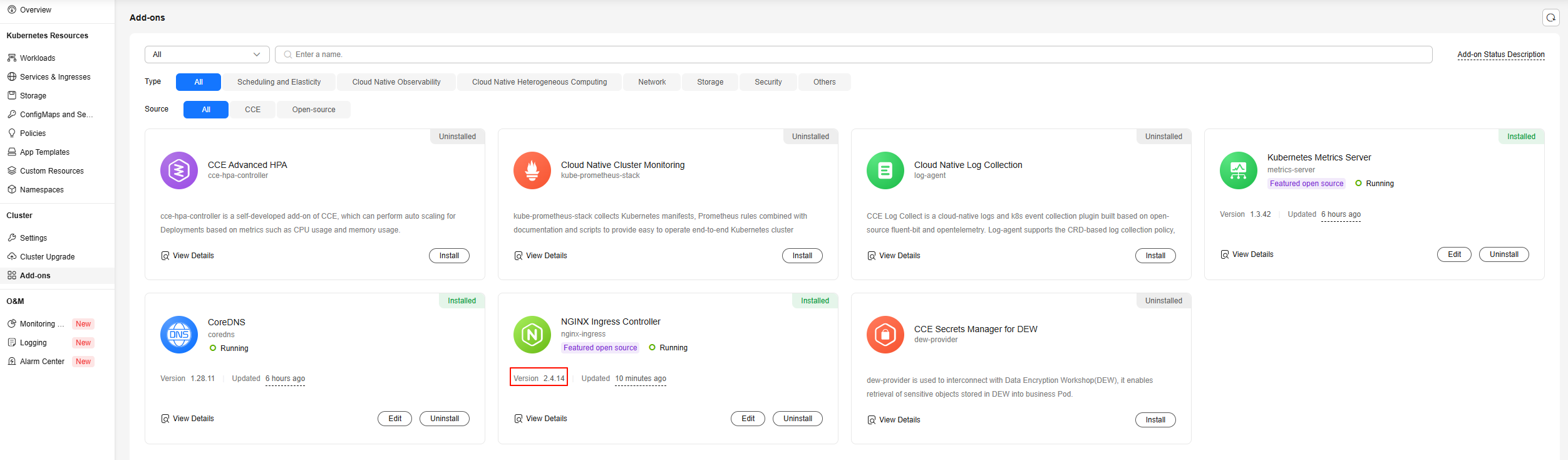The width and height of the screenshot is (1568, 460).
Task: Click Metrics Server 'Featured open source' tag
Action: pos(1306,184)
